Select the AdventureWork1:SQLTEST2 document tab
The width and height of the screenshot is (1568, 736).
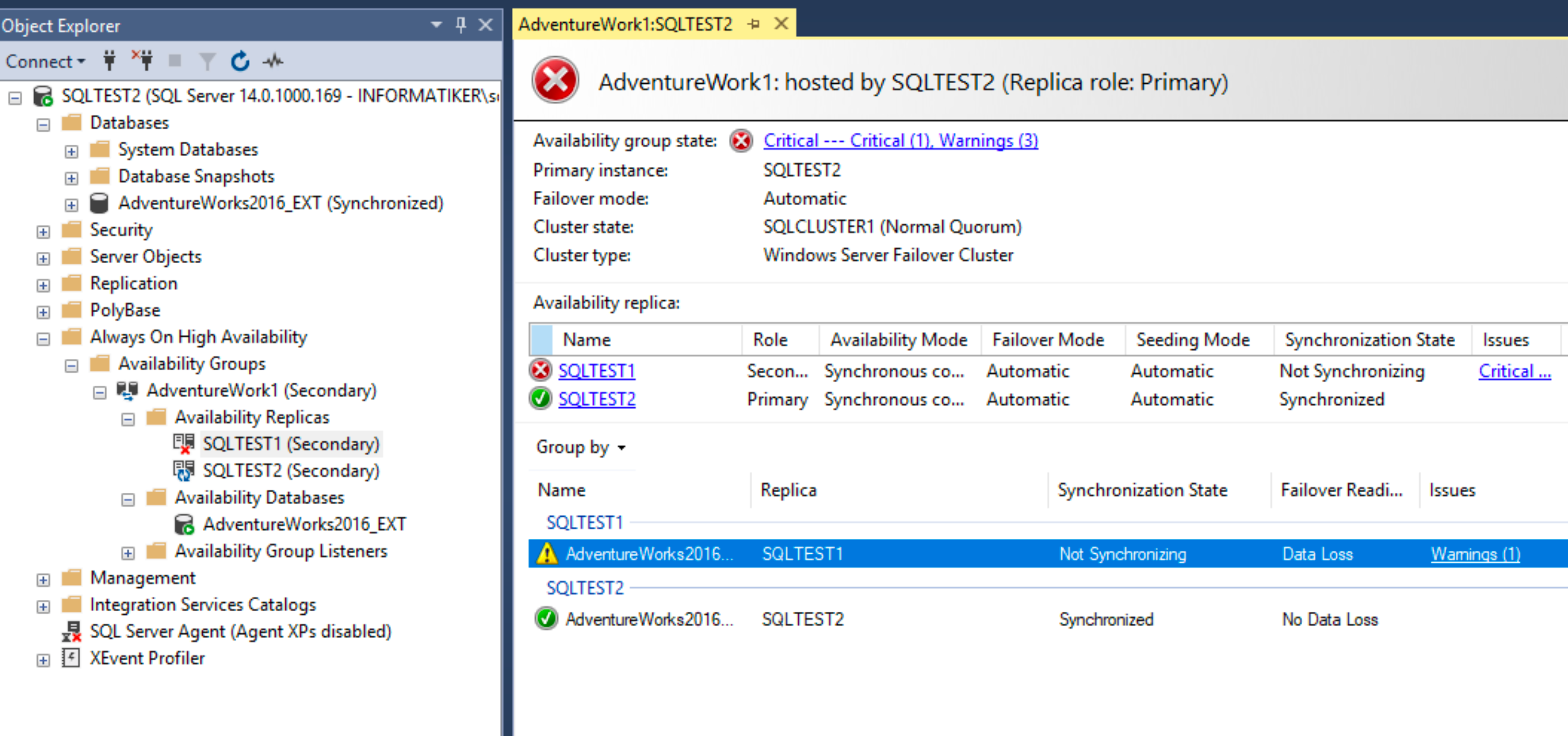(625, 24)
